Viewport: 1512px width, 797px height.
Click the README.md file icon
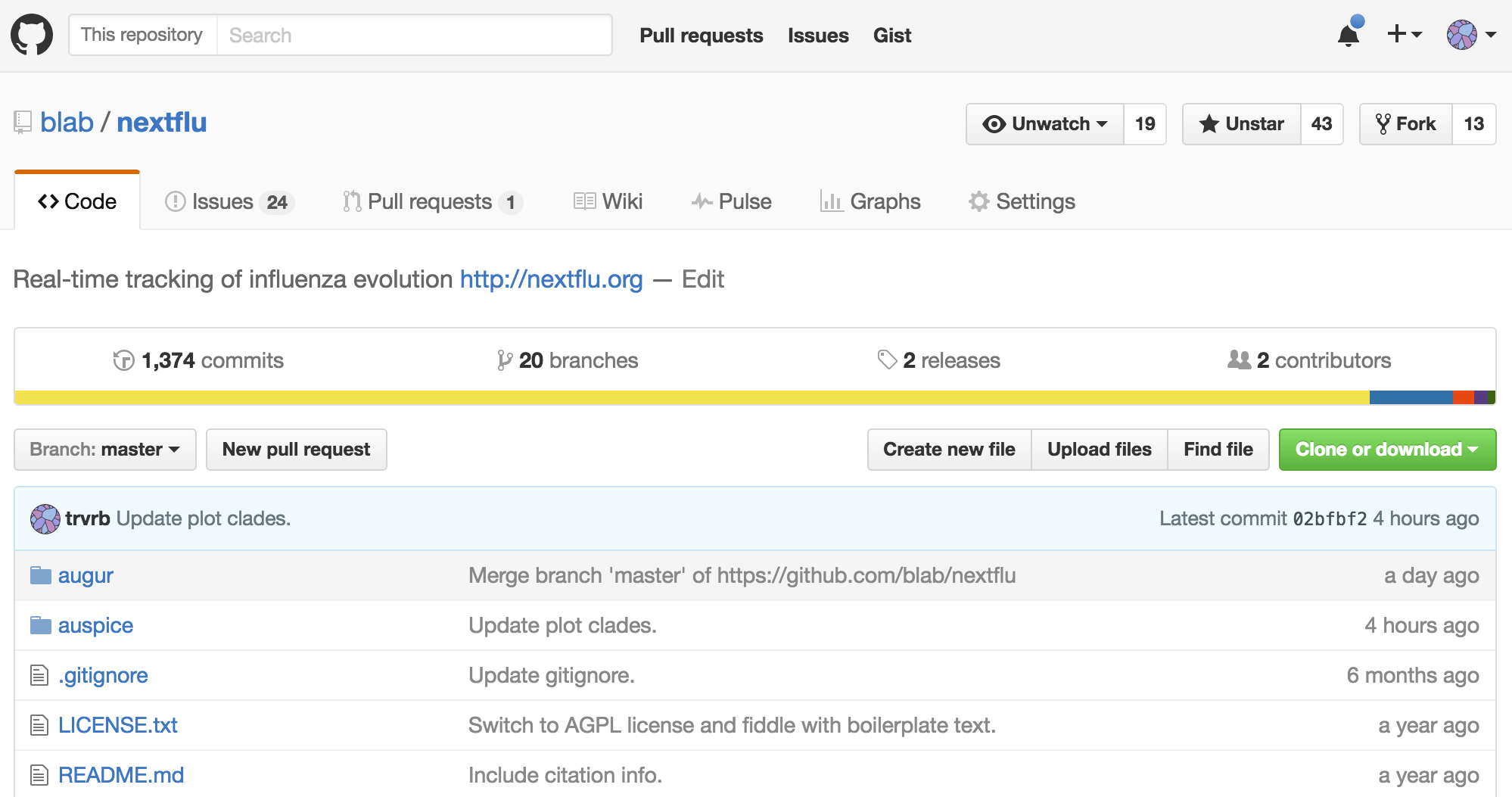(39, 775)
